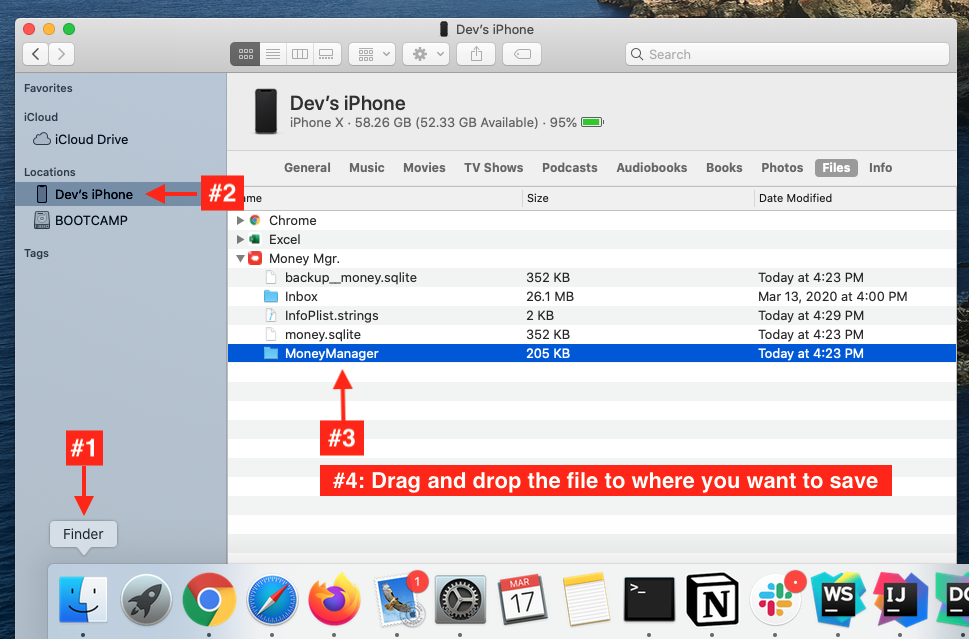Switch to the Books tab
The height and width of the screenshot is (639, 969).
(x=724, y=167)
